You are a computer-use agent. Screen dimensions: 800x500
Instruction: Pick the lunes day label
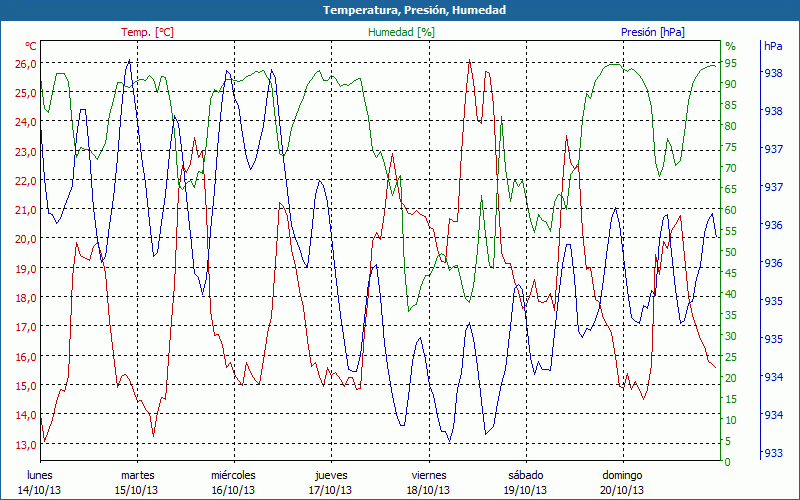point(40,475)
